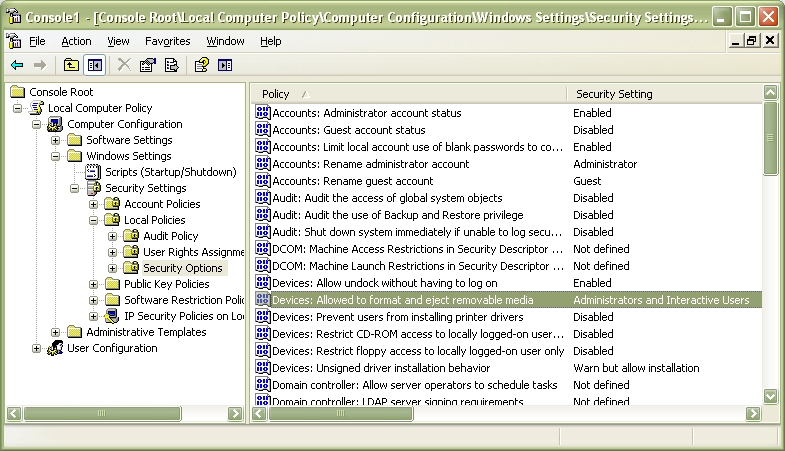Click the Local Computer Policy tree icon

pos(37,108)
